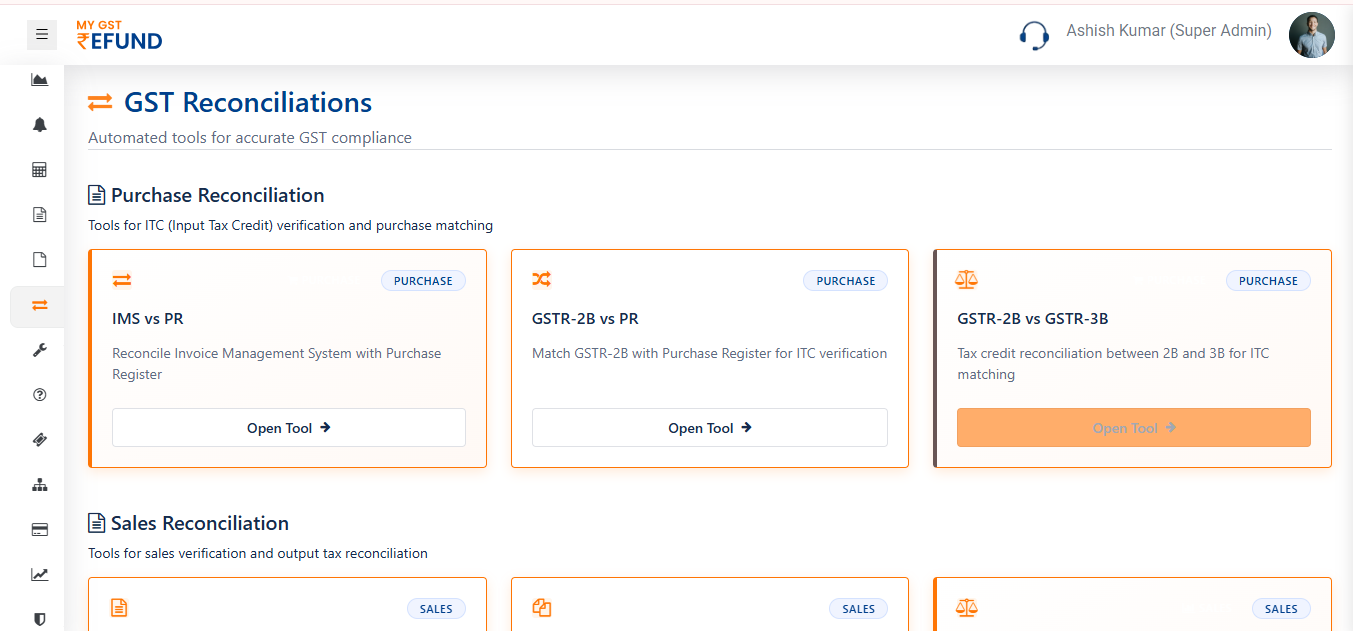The height and width of the screenshot is (631, 1353).
Task: Open Tool for GSTR-2B vs GSTR-3B
Action: coord(1133,428)
